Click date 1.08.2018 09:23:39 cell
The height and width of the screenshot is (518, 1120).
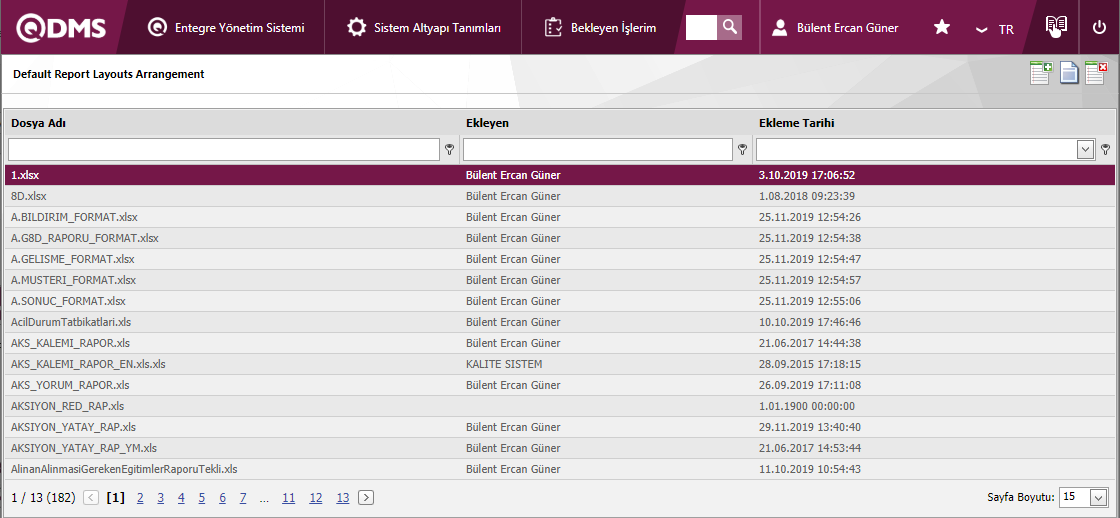coord(807,196)
